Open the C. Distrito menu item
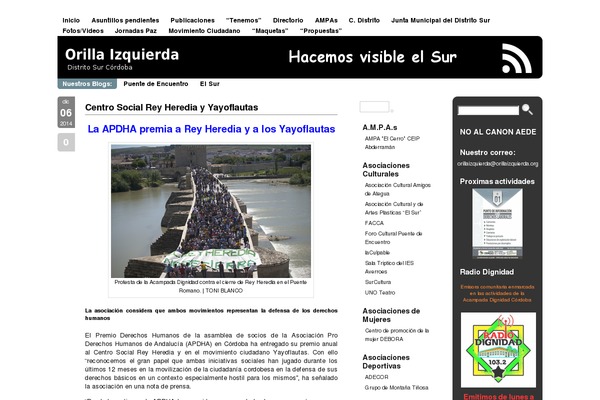 [364, 20]
